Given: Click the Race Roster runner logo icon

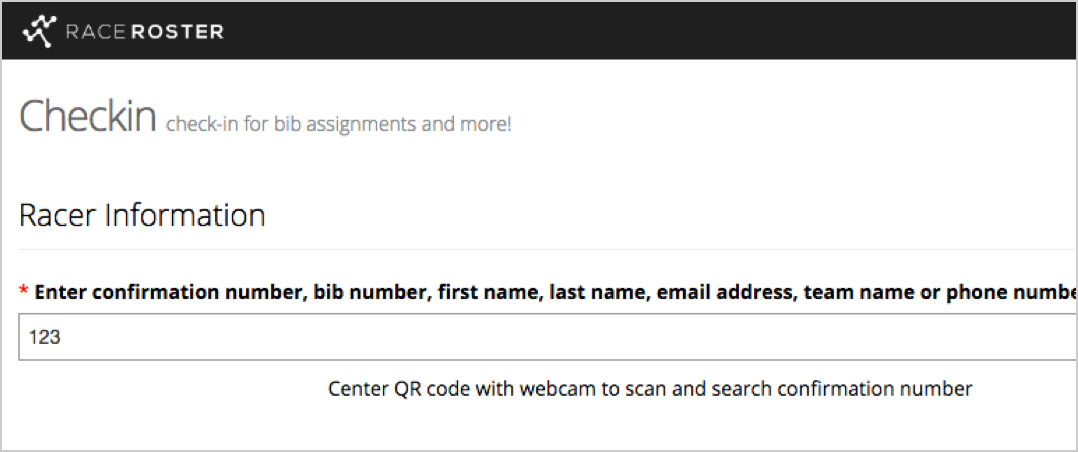Looking at the screenshot, I should click(x=40, y=31).
